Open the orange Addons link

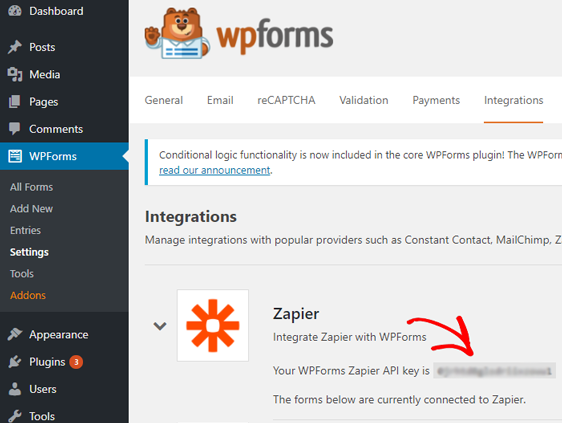pyautogui.click(x=28, y=295)
